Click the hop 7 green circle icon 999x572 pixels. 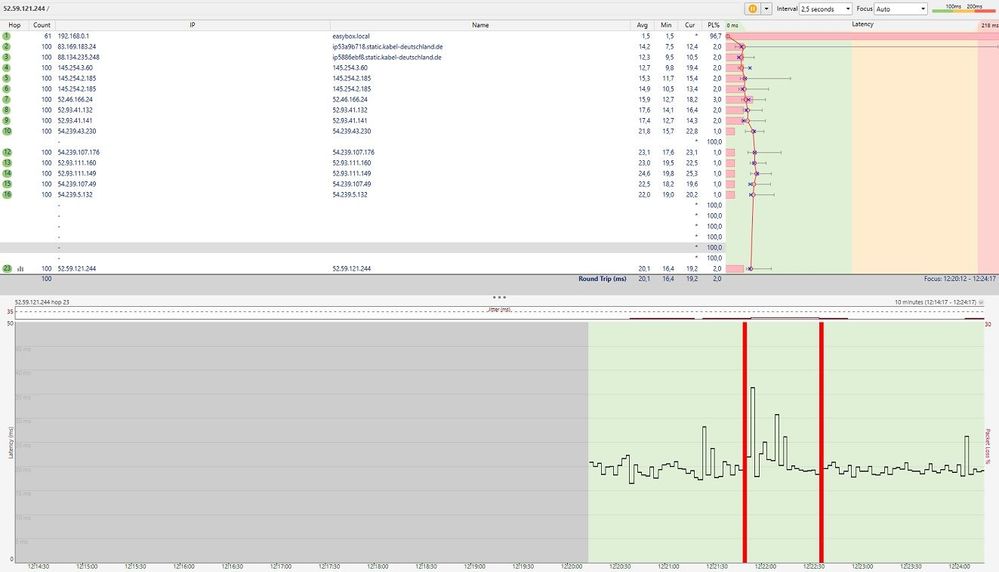coord(6,99)
